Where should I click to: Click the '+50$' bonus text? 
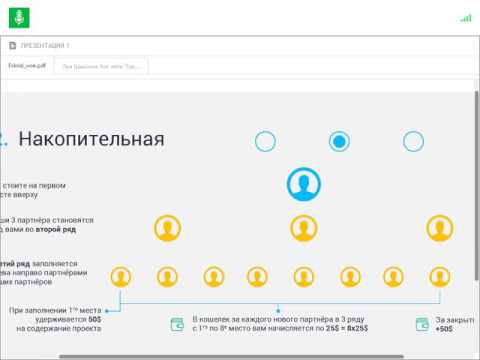point(444,329)
